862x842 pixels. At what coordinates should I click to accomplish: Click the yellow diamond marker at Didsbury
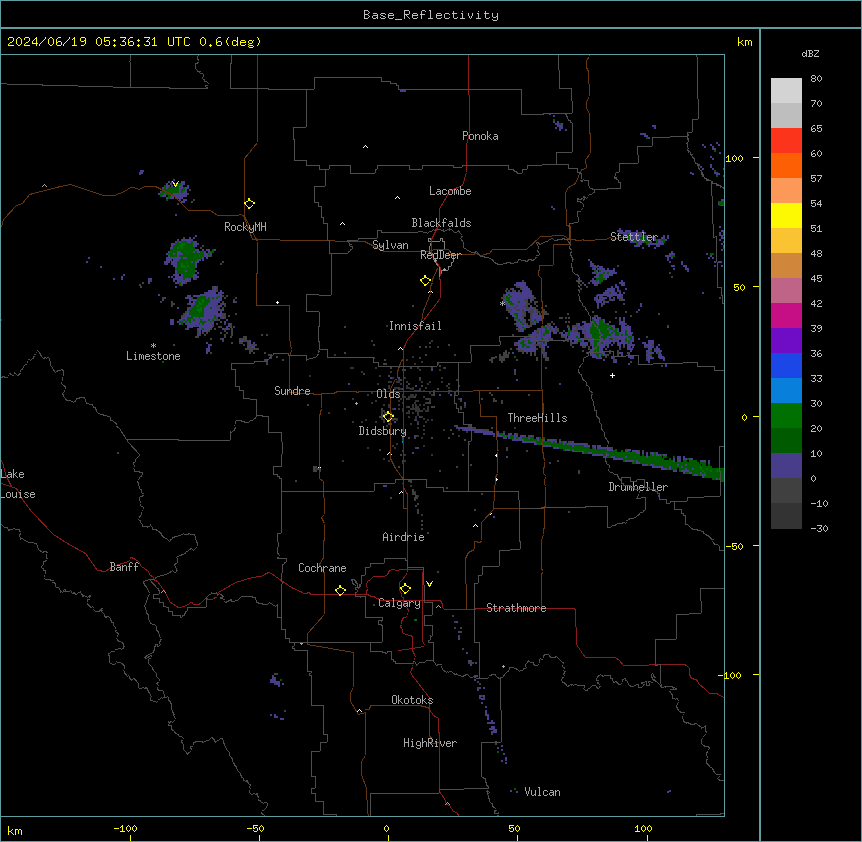point(388,417)
